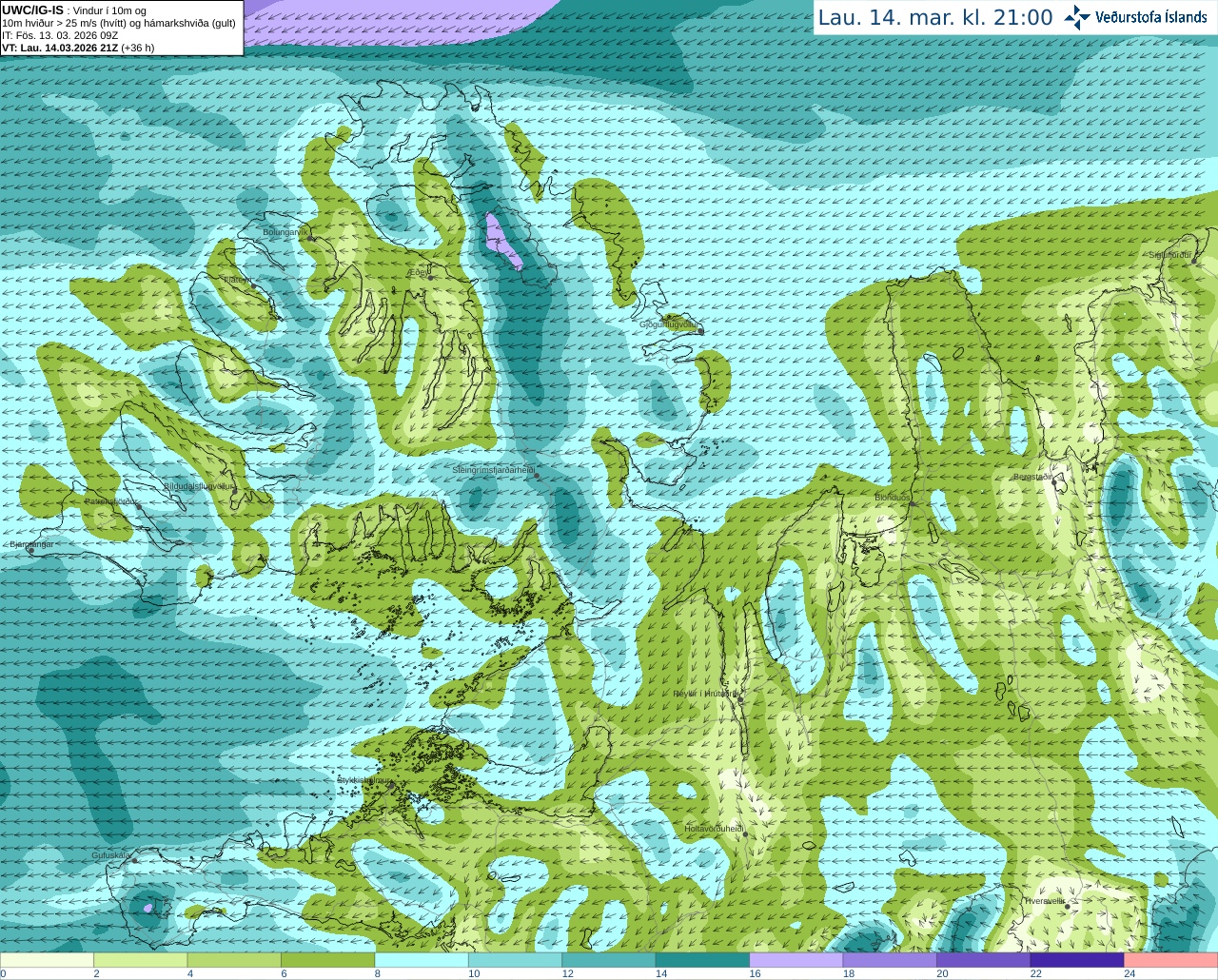Select the 12–14 m/s teal legend swatch

click(x=609, y=960)
